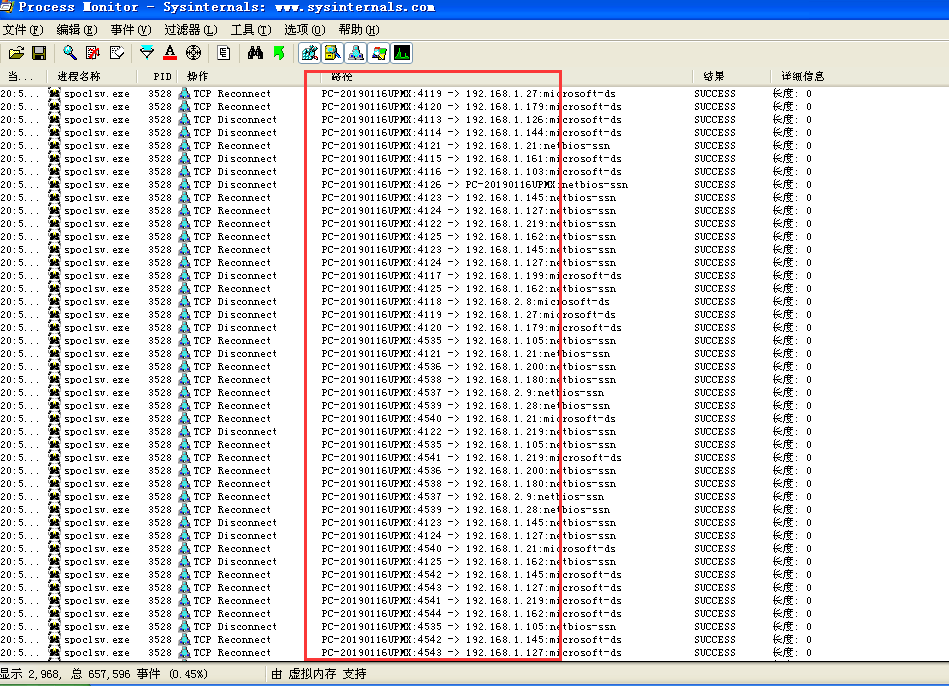Toggle the Show Profiling Events graph button
Viewport: 949px width, 686px height.
click(402, 53)
